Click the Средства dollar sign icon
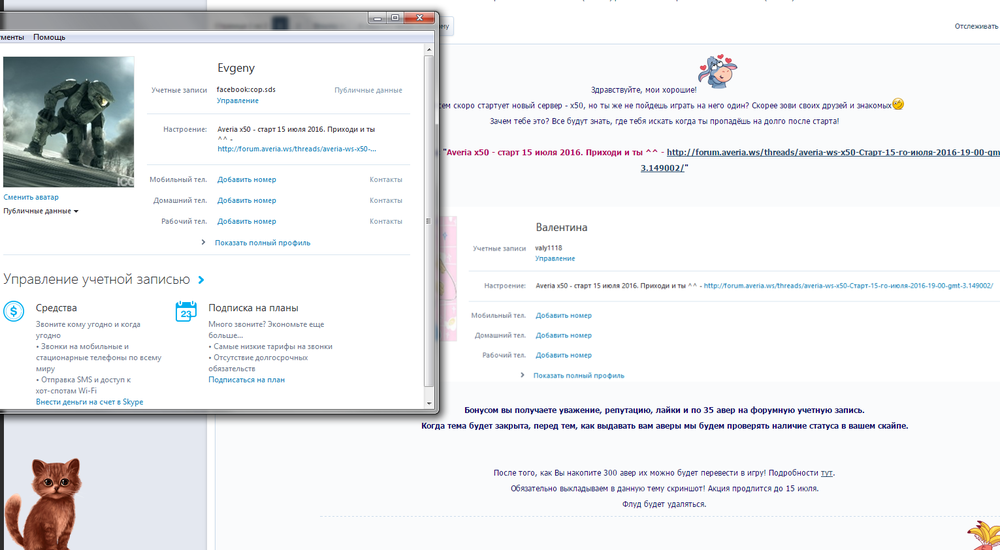The image size is (1000, 550). (x=14, y=311)
